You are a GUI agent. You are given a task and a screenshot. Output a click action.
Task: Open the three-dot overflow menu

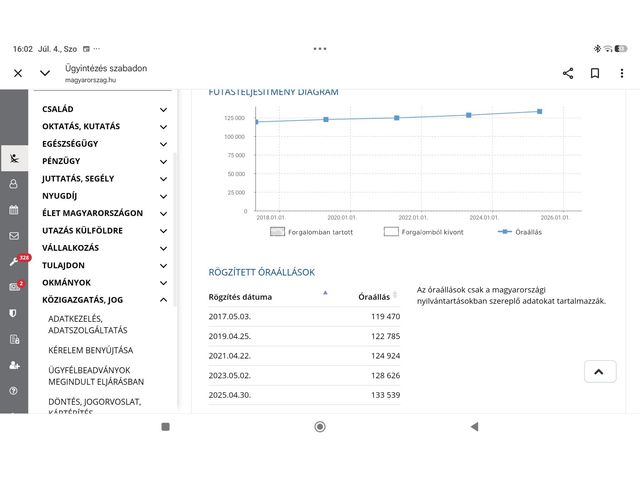(x=622, y=73)
